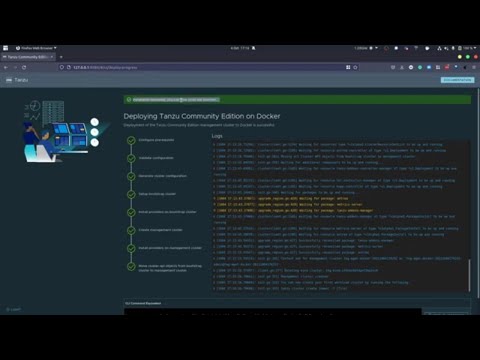Click the browser forward arrow
This screenshot has width=480, height=360.
click(x=15, y=67)
